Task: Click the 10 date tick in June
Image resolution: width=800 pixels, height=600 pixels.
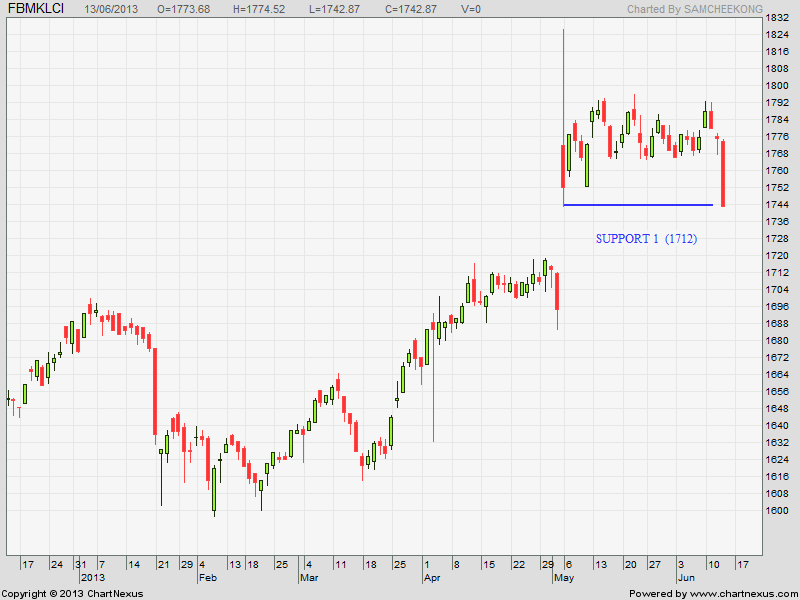Action: tap(714, 565)
